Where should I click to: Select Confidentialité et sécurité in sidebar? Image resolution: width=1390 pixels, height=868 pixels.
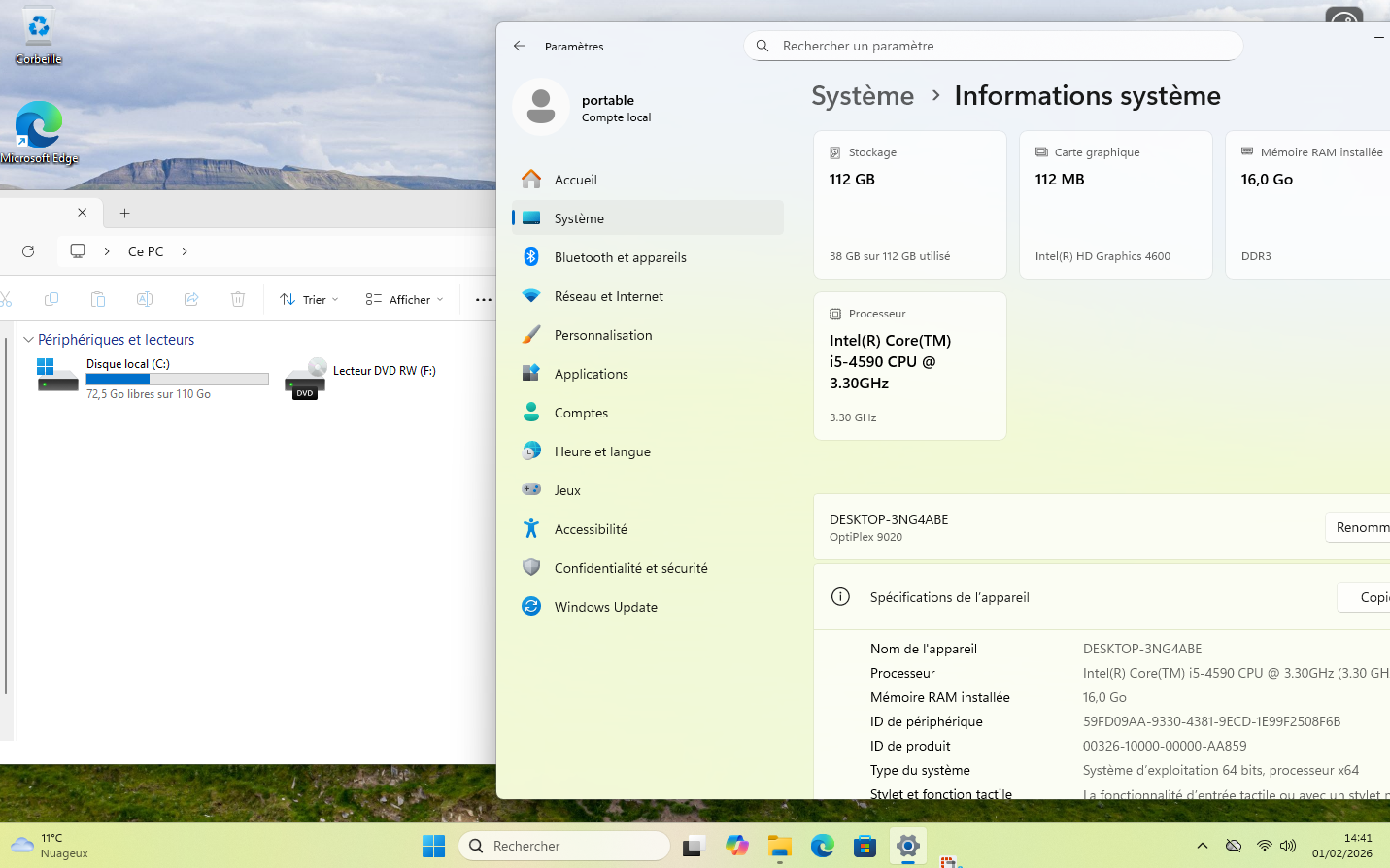[x=630, y=568]
